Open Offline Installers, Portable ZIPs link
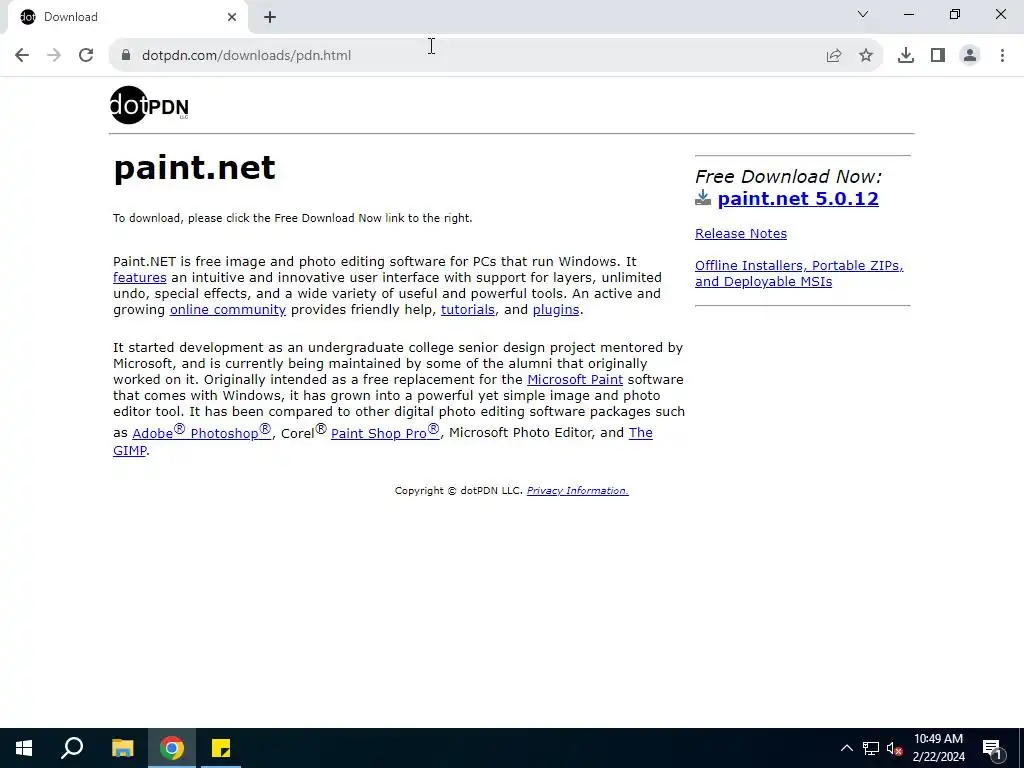Image resolution: width=1024 pixels, height=768 pixels. pos(799,274)
